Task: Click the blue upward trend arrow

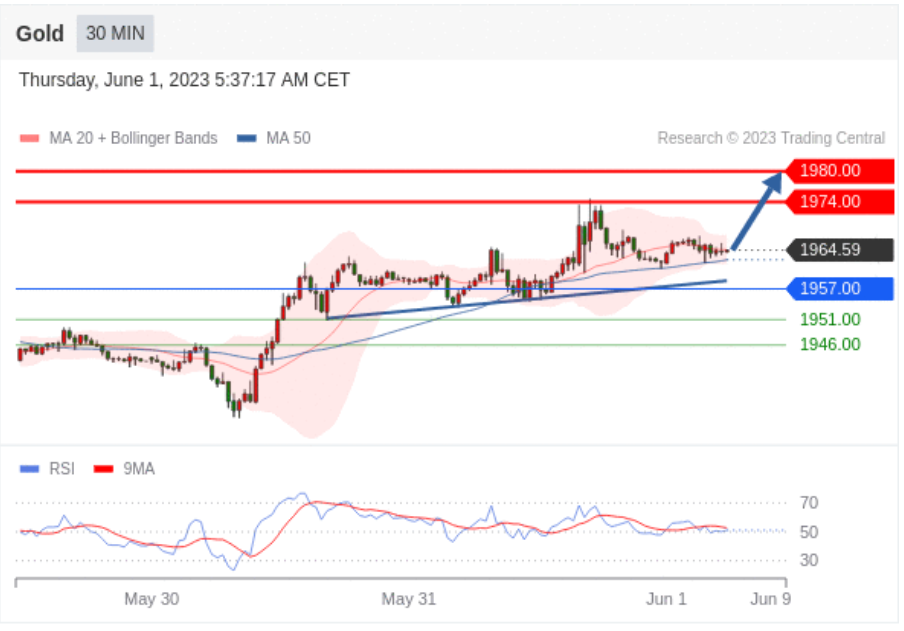Action: pyautogui.click(x=758, y=211)
